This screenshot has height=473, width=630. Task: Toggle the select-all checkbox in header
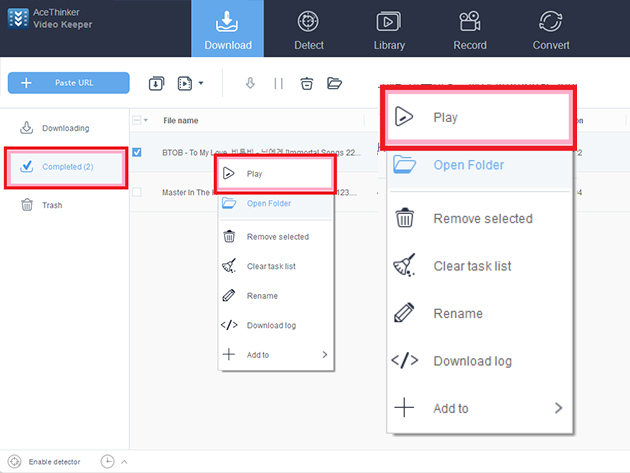[x=137, y=120]
